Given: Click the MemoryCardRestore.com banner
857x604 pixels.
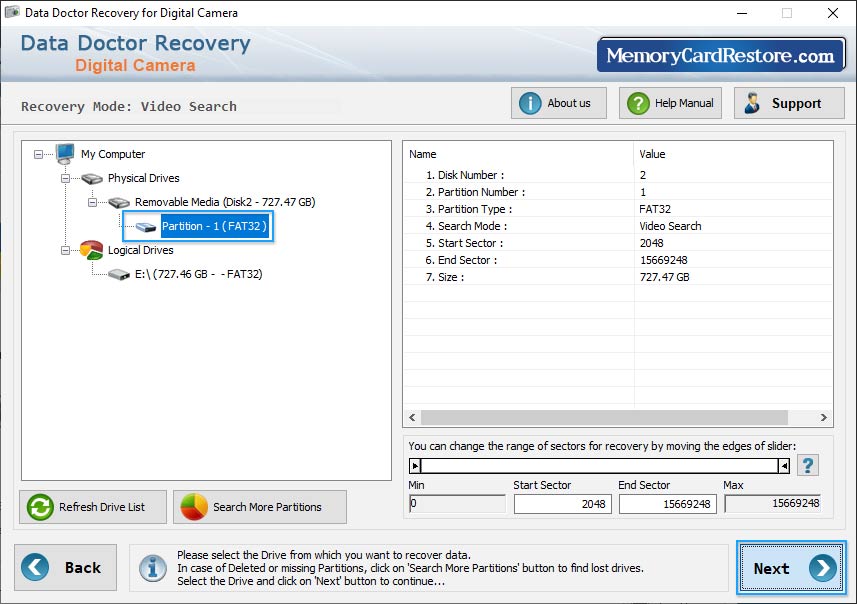Looking at the screenshot, I should point(721,55).
